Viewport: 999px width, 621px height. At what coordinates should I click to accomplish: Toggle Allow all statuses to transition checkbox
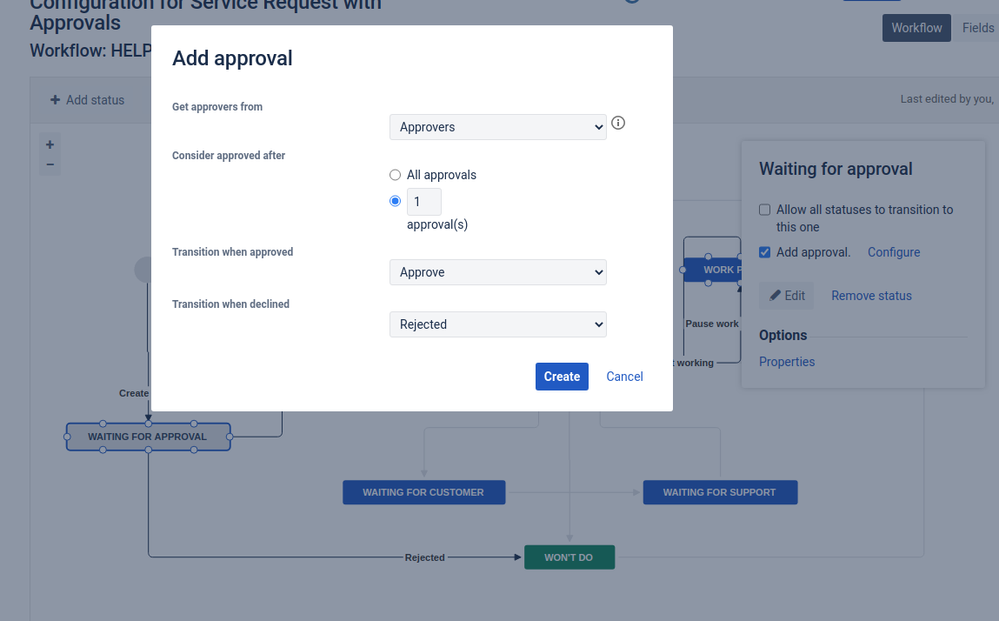(765, 210)
